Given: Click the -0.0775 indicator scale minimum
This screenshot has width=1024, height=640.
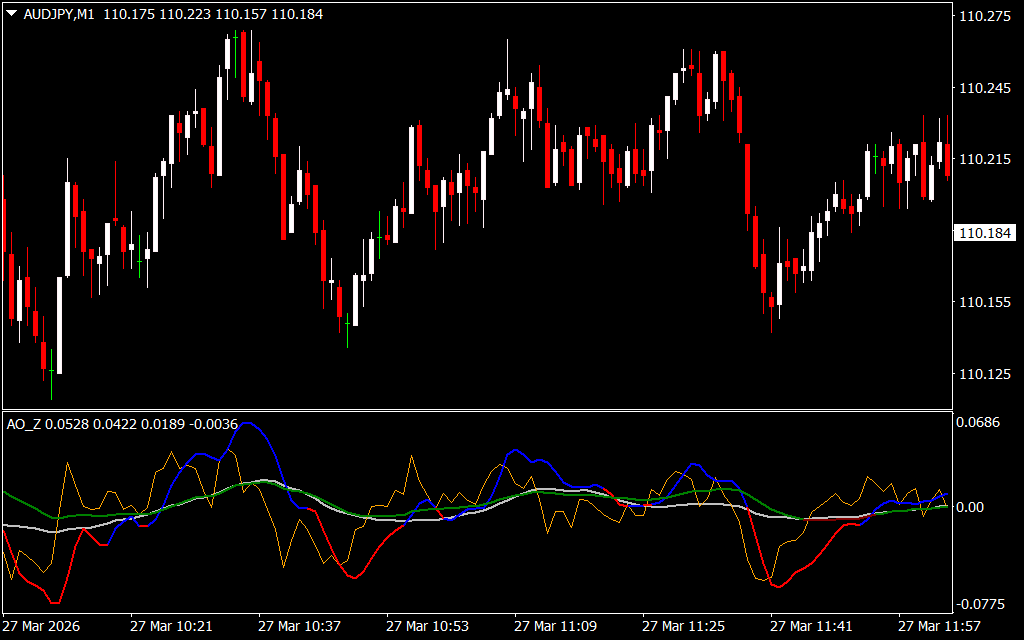Looking at the screenshot, I should pos(982,604).
